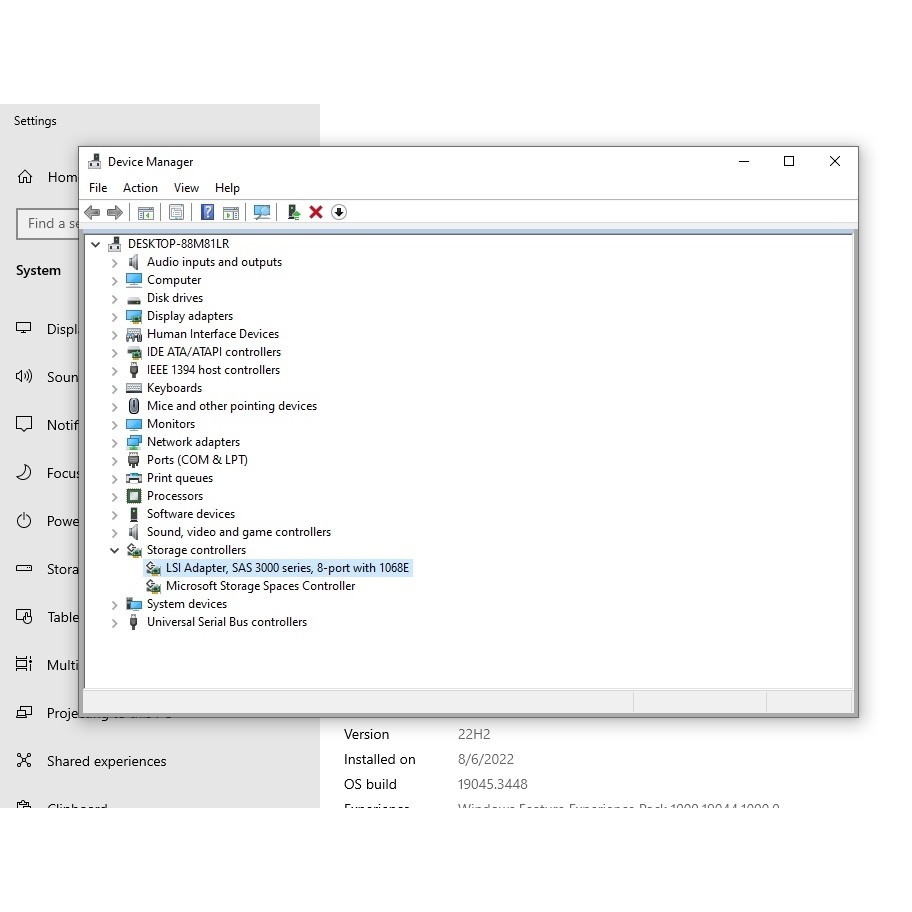Click the Storage controllers category icon
Viewport: 912px width, 912px height.
[134, 550]
